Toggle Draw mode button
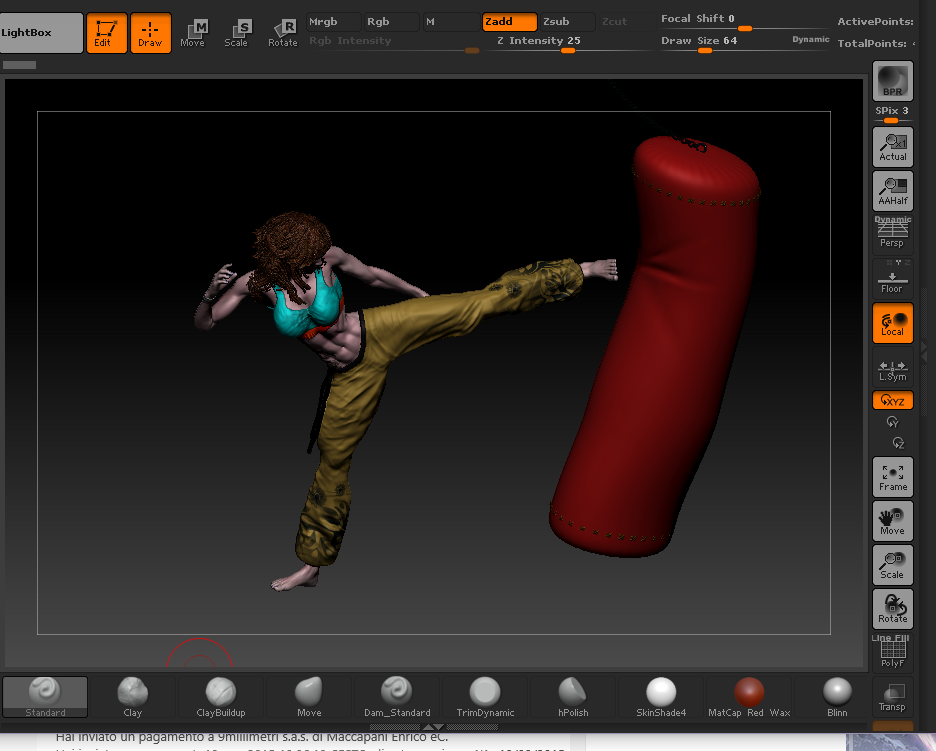The height and width of the screenshot is (751, 936). [x=150, y=33]
